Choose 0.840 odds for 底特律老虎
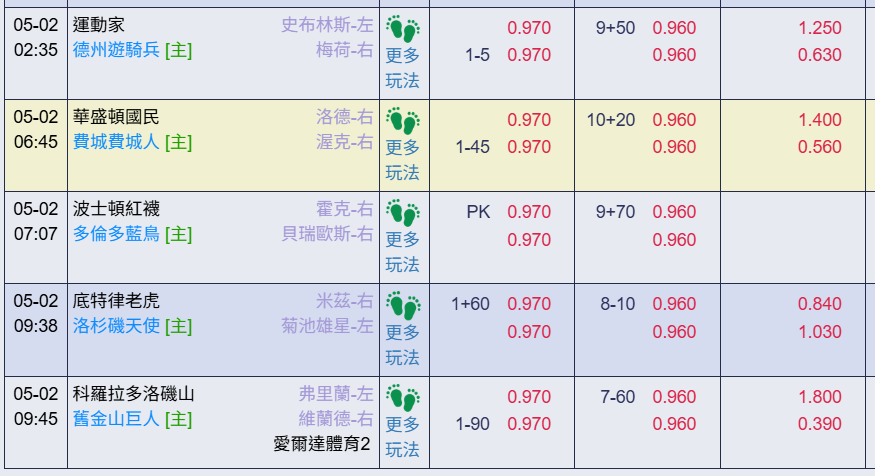Viewport: 875px width, 476px height. coord(820,304)
